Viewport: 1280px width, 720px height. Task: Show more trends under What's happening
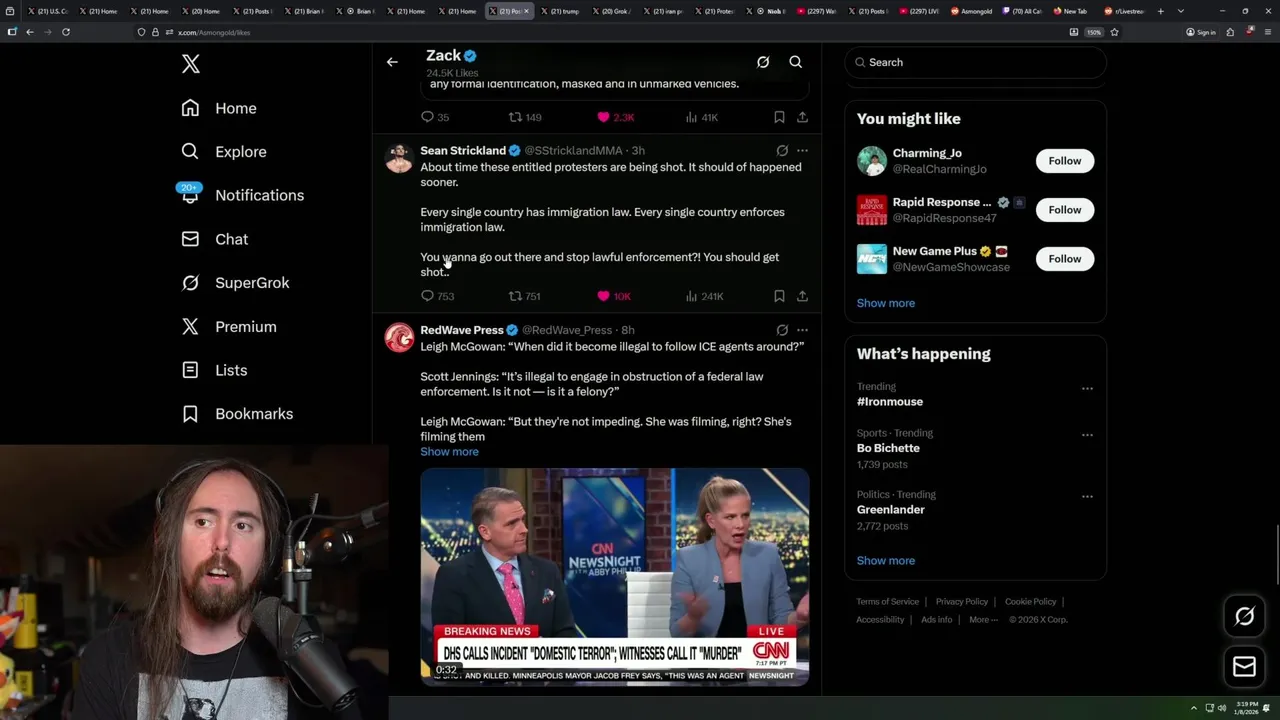tap(886, 561)
